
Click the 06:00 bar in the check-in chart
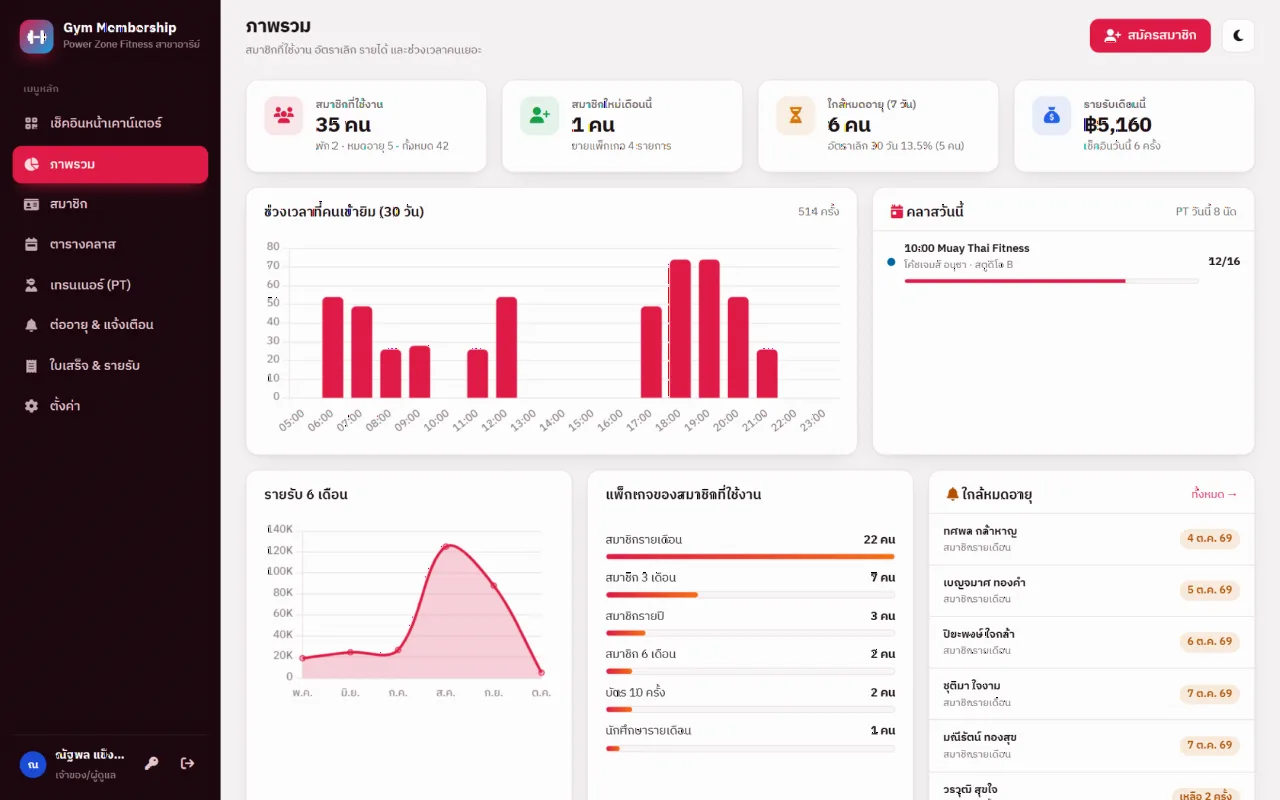[x=333, y=348]
